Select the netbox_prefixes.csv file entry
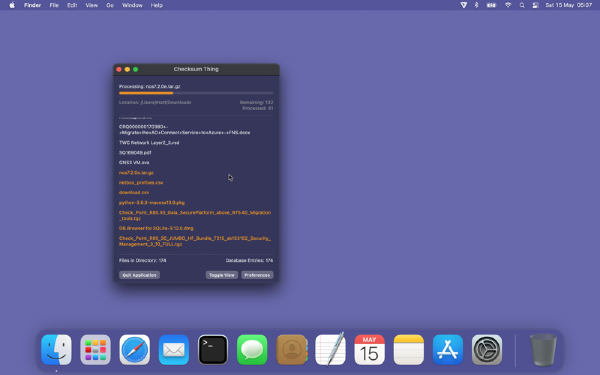This screenshot has width=600, height=375. (141, 183)
